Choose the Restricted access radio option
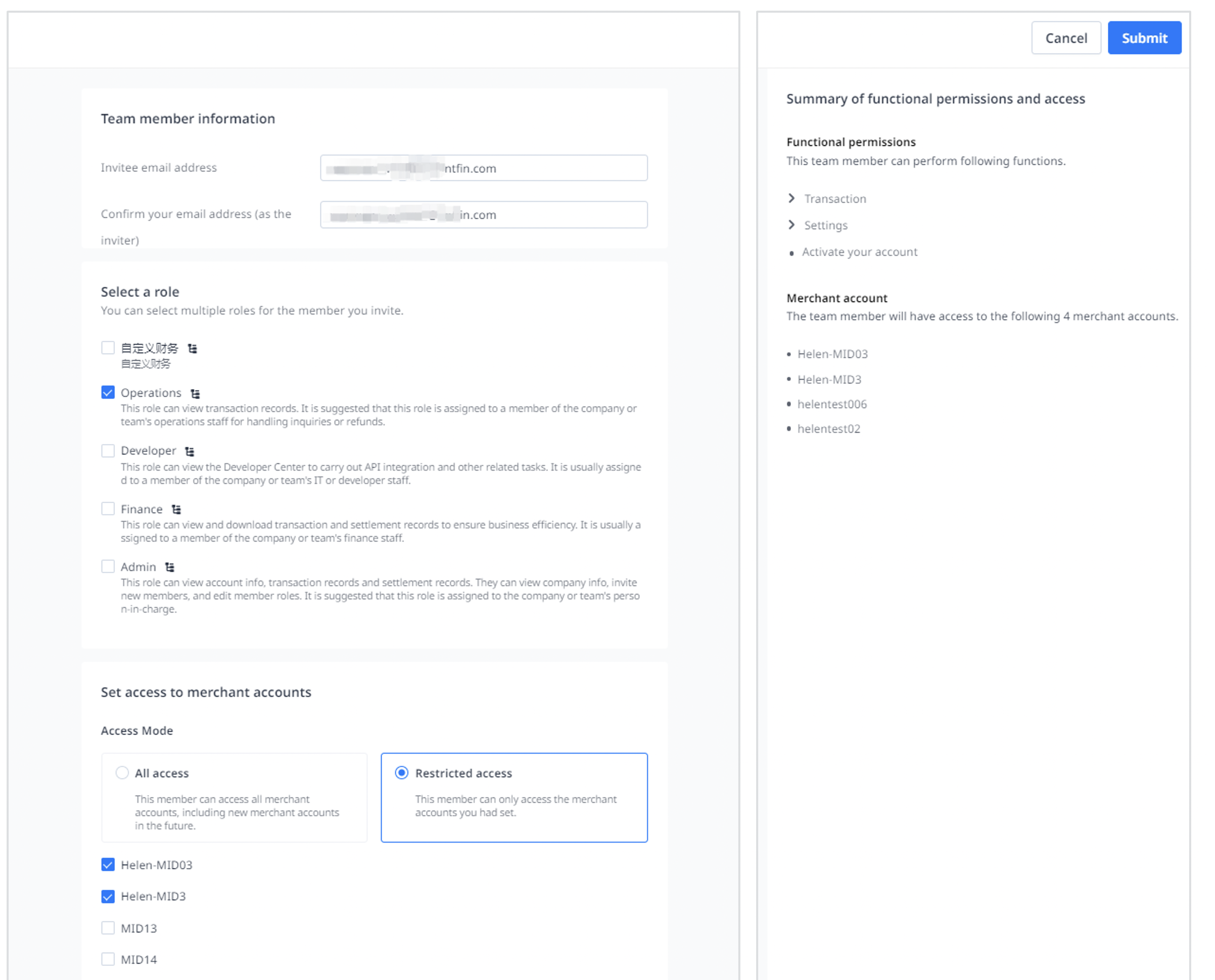The width and height of the screenshot is (1215, 980). 402,773
